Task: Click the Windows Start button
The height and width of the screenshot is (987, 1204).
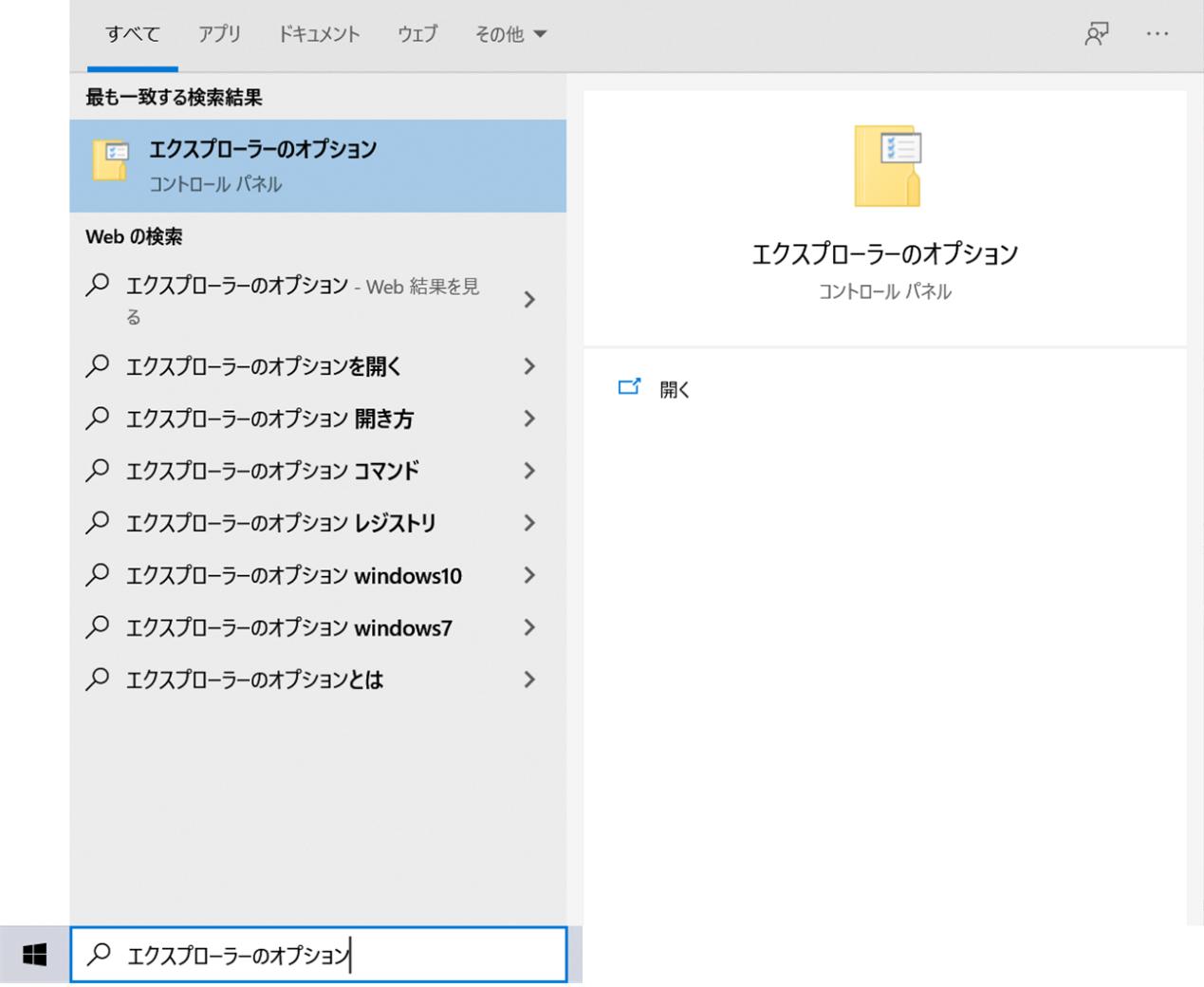Action: coord(34,955)
